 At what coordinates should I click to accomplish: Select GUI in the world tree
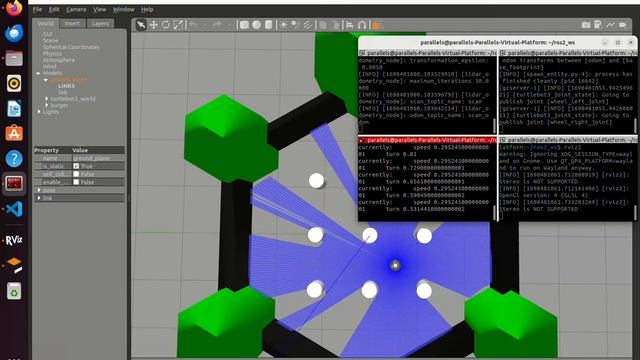(48, 34)
